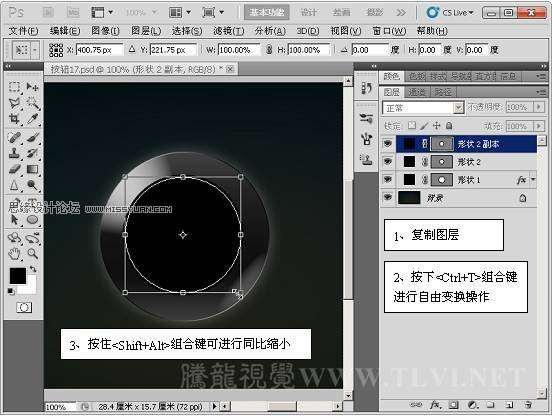Add layer style with fx button
The image size is (552, 416).
(435, 405)
